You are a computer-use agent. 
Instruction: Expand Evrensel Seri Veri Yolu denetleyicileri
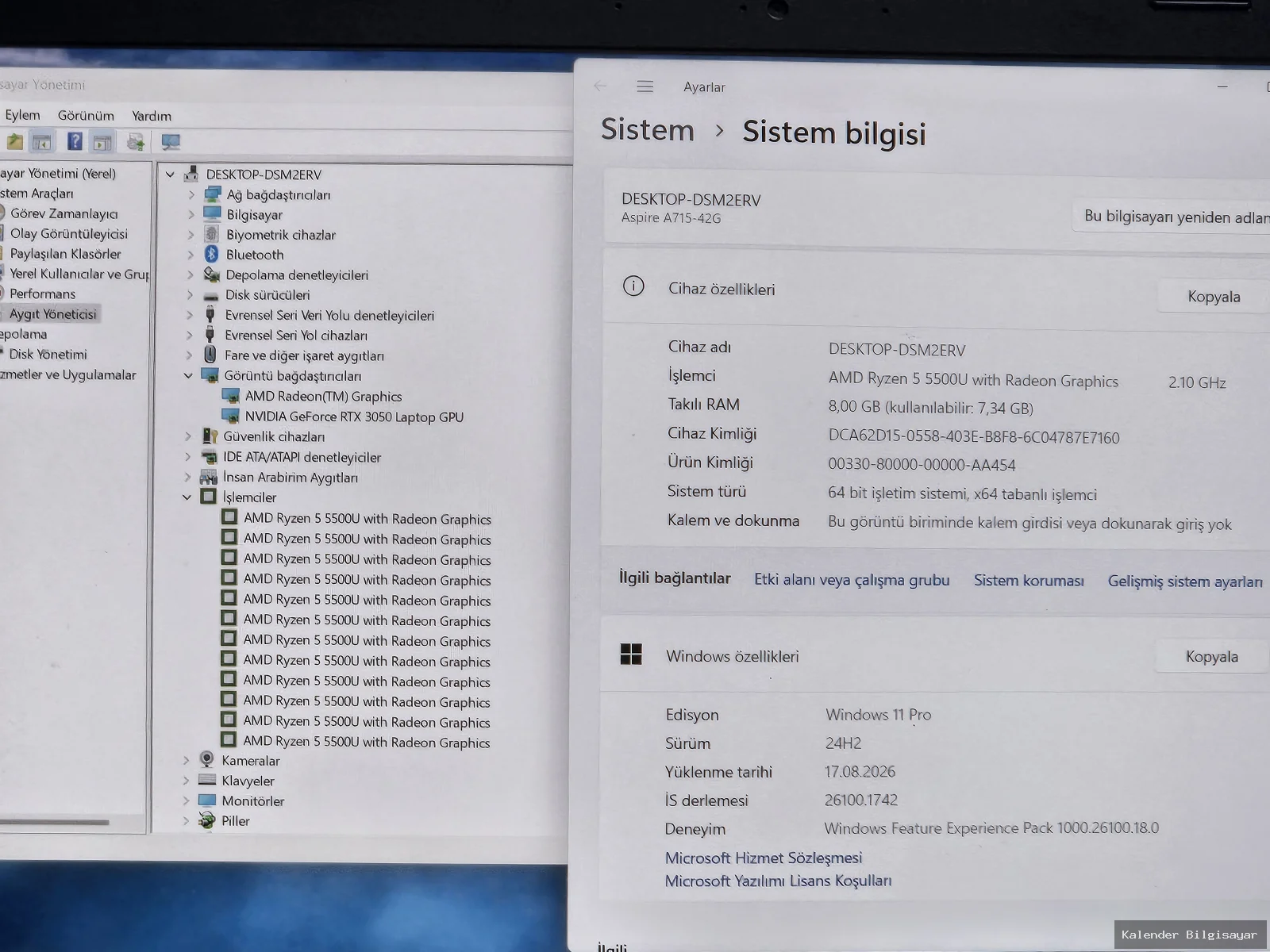[190, 315]
